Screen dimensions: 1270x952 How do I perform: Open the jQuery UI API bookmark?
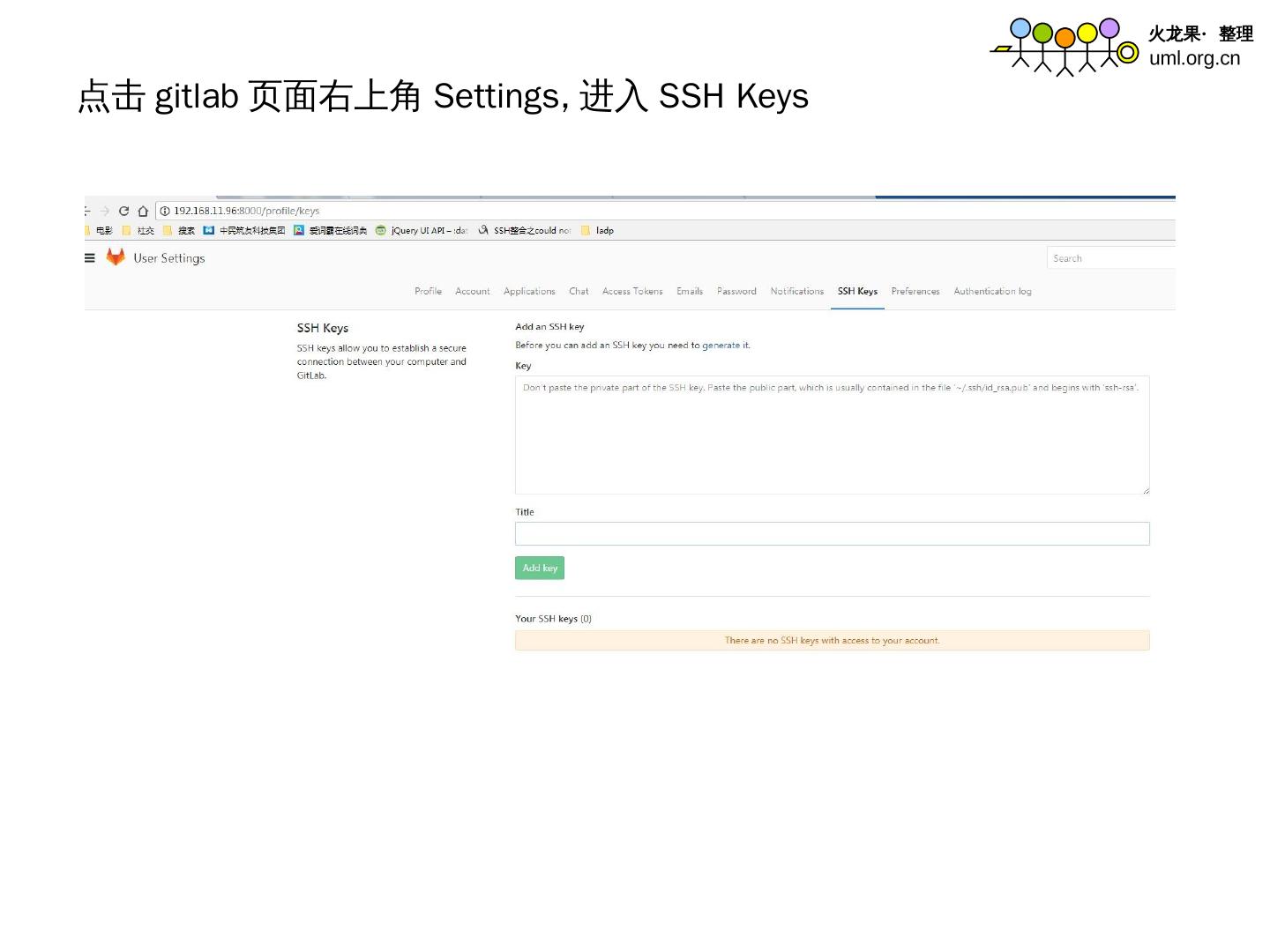pyautogui.click(x=422, y=231)
